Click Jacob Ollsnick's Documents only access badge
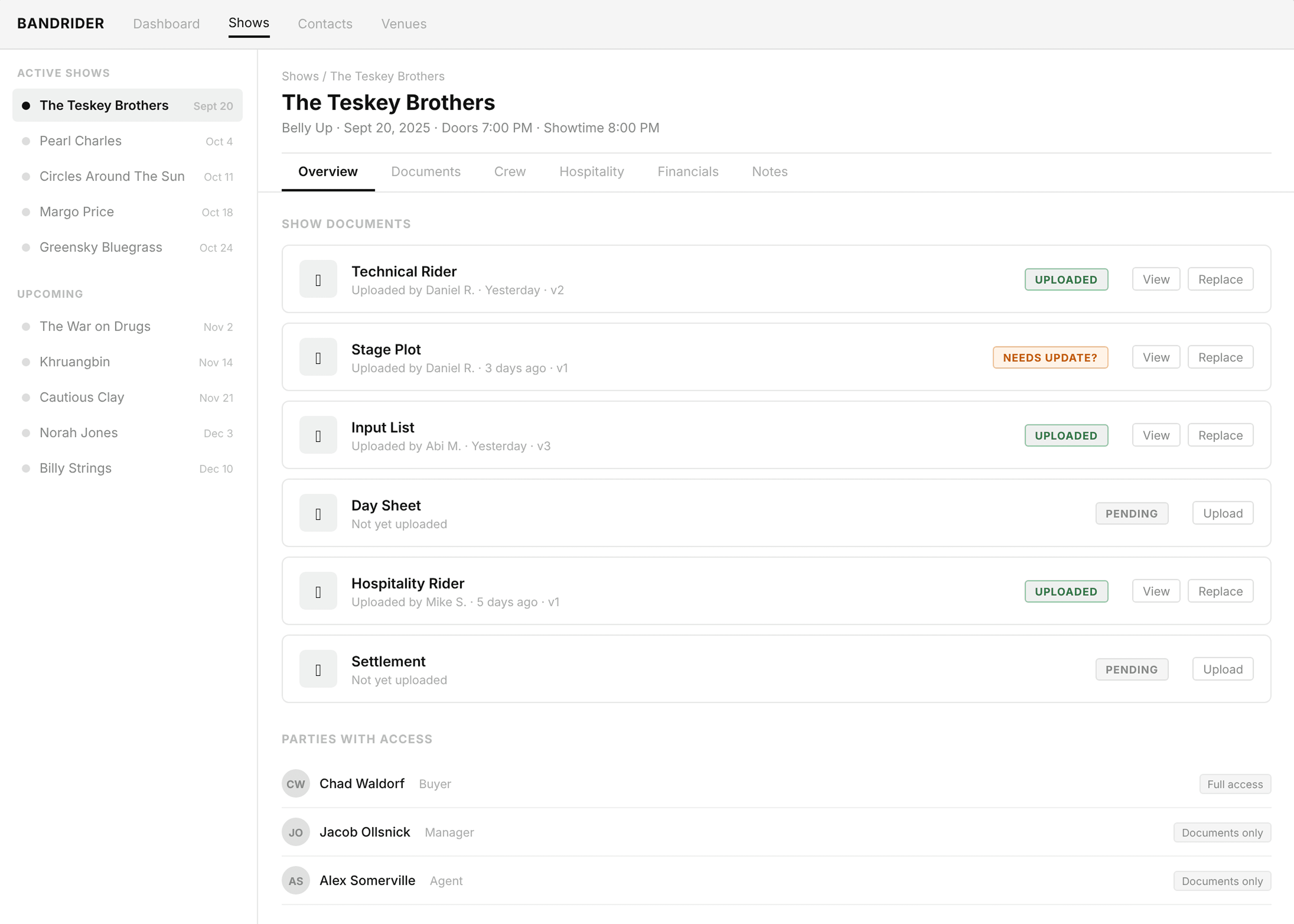1294x924 pixels. click(x=1222, y=832)
